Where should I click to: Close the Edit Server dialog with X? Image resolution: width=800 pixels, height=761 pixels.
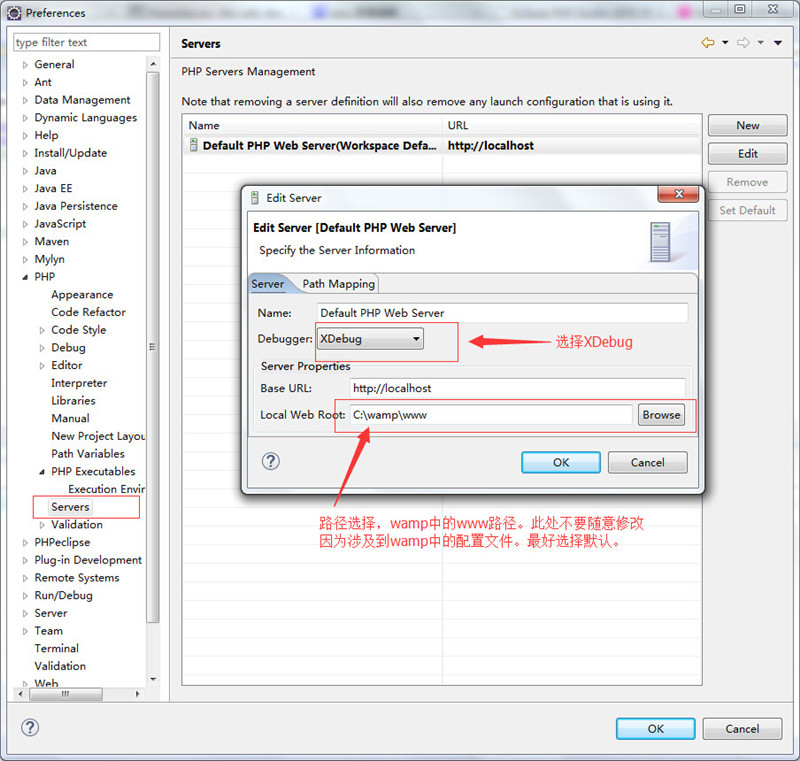coord(677,195)
